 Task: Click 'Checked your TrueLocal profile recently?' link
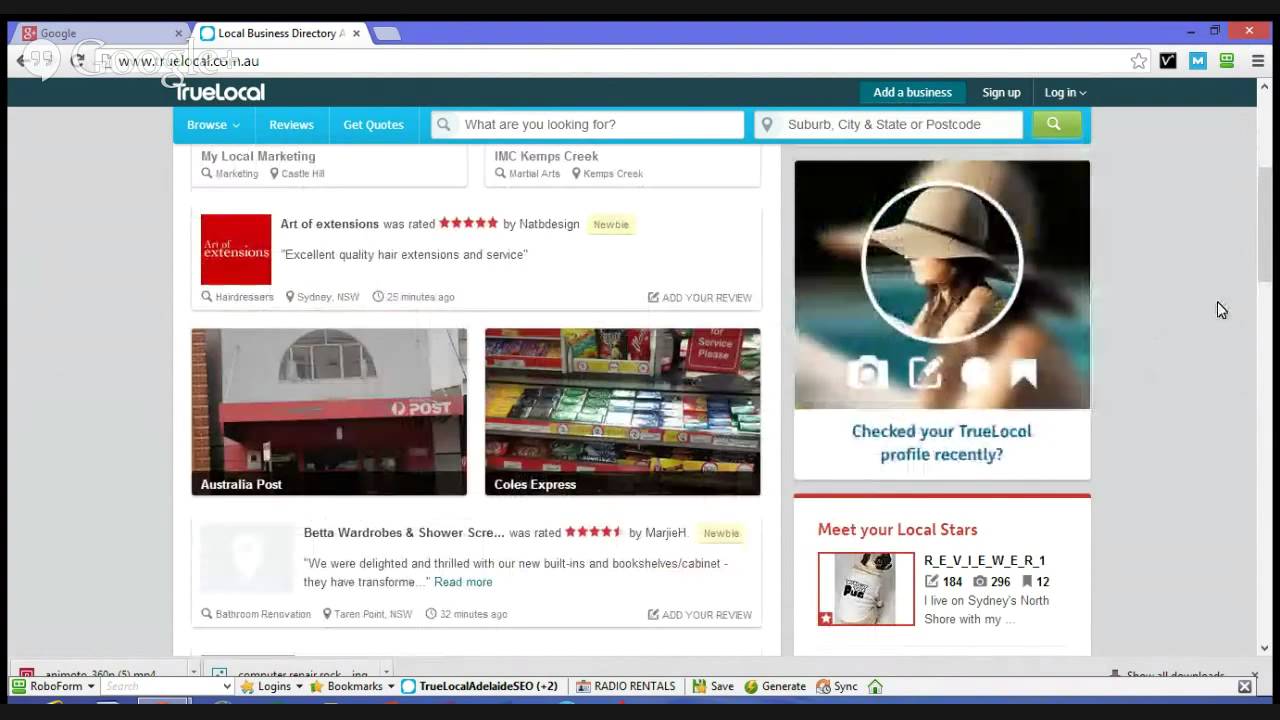click(941, 443)
